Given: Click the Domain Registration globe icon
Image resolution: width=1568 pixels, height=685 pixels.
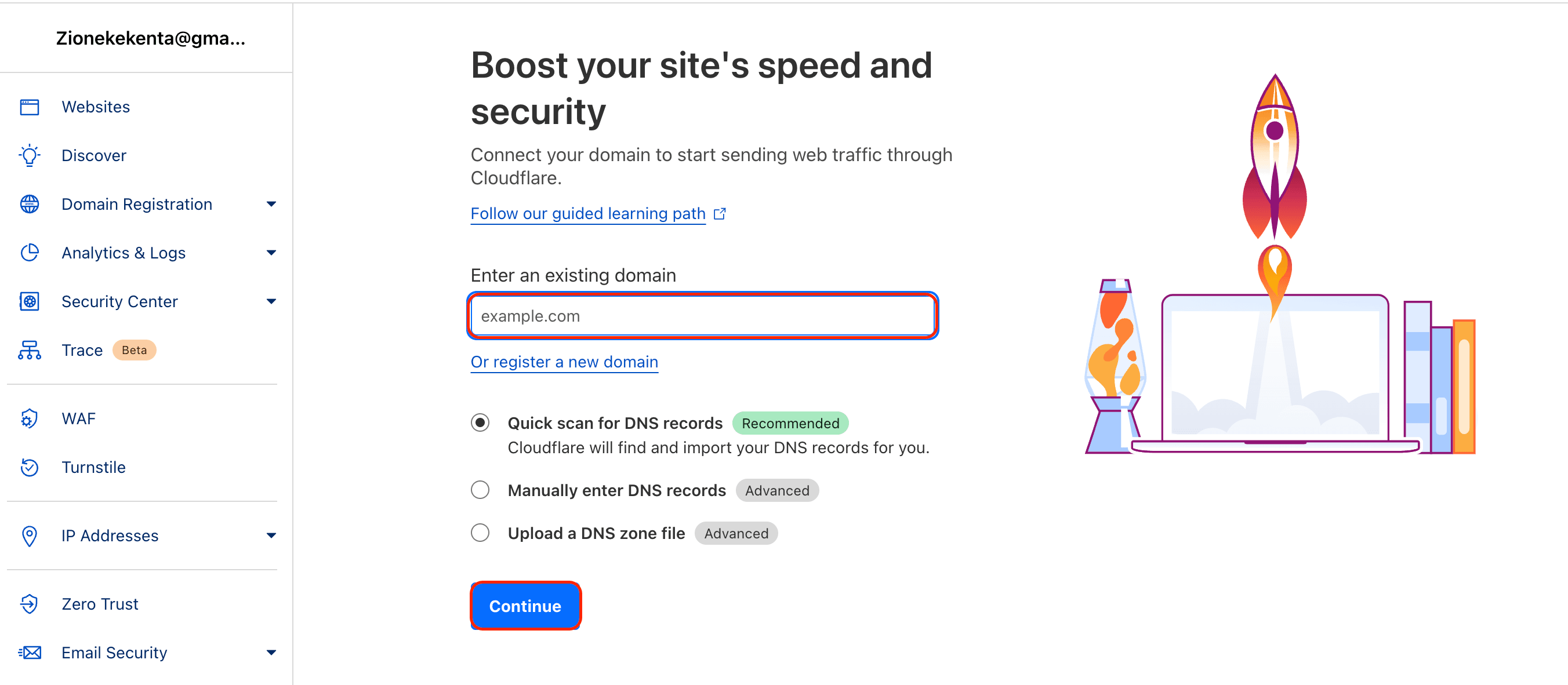Looking at the screenshot, I should coord(29,205).
